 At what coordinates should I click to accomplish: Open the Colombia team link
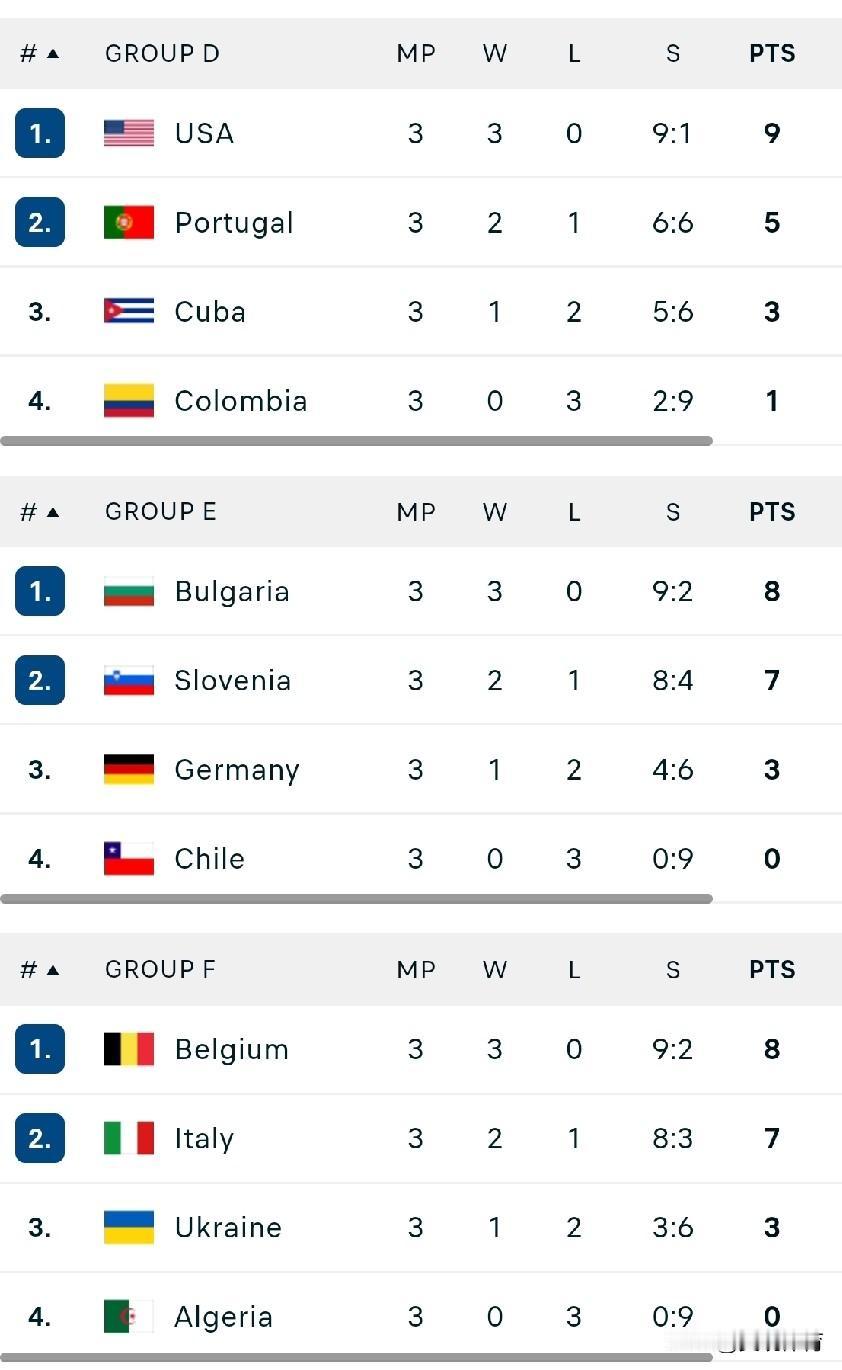tap(240, 401)
